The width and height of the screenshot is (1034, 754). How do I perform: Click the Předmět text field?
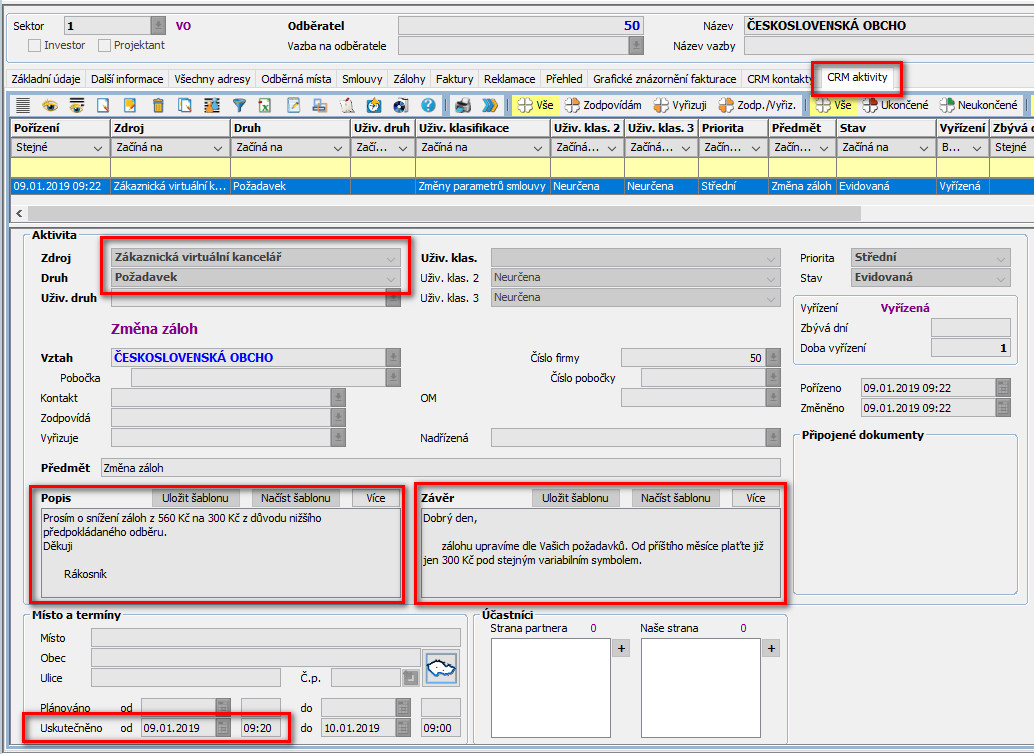[x=440, y=468]
